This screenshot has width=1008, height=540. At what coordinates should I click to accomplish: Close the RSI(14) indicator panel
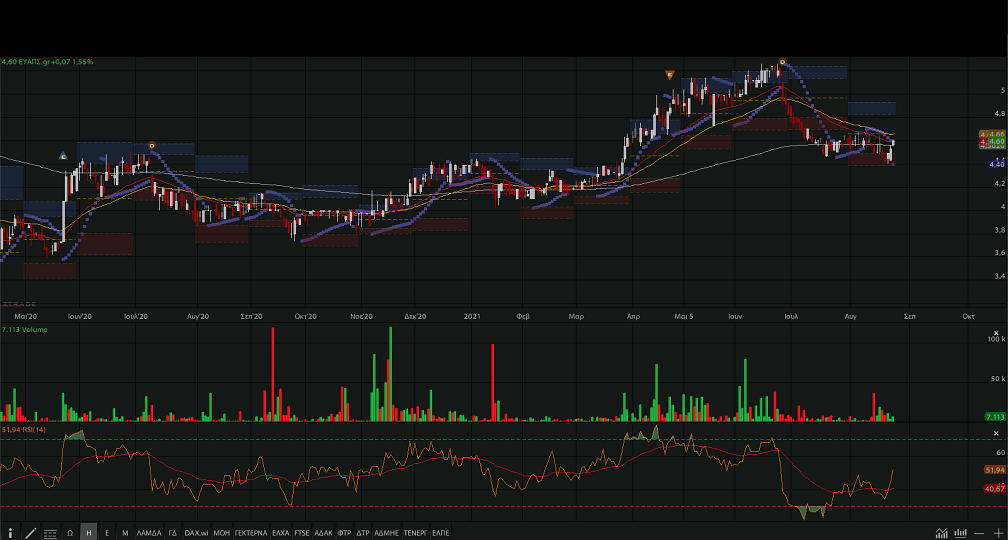997,433
